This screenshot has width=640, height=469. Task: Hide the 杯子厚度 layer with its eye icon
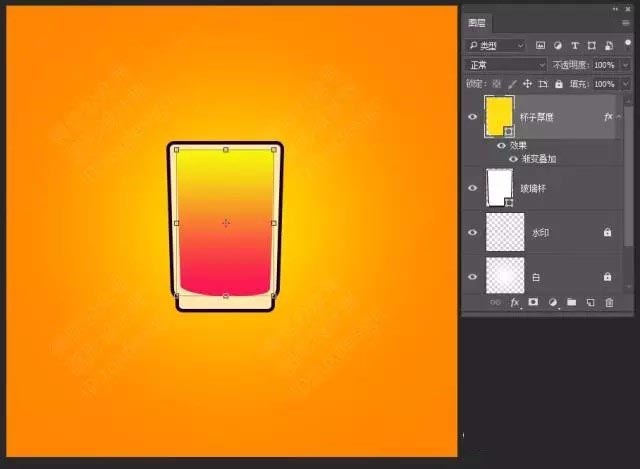click(x=472, y=117)
